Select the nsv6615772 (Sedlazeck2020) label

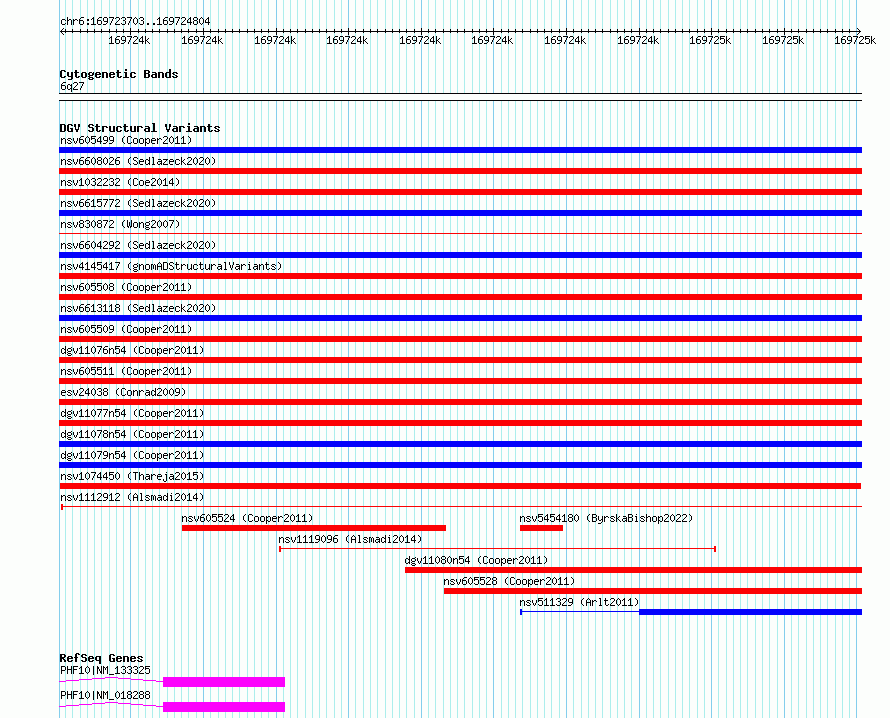pyautogui.click(x=138, y=203)
